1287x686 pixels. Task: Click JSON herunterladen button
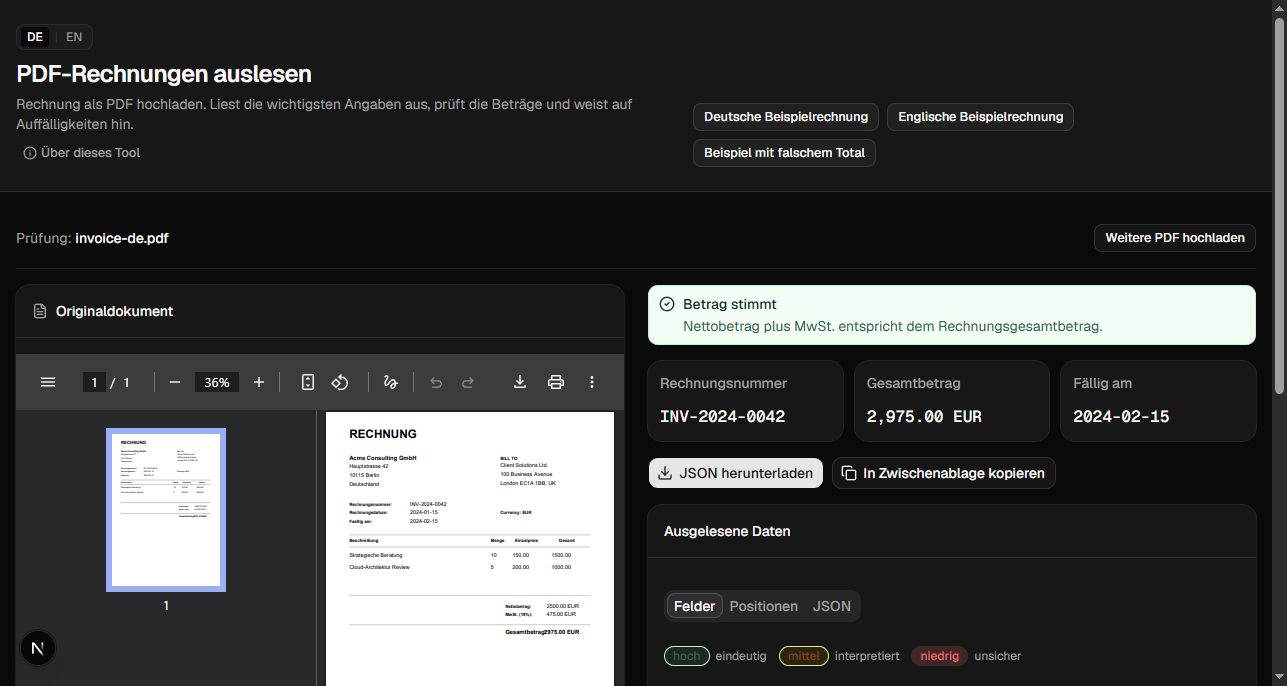[x=736, y=473]
